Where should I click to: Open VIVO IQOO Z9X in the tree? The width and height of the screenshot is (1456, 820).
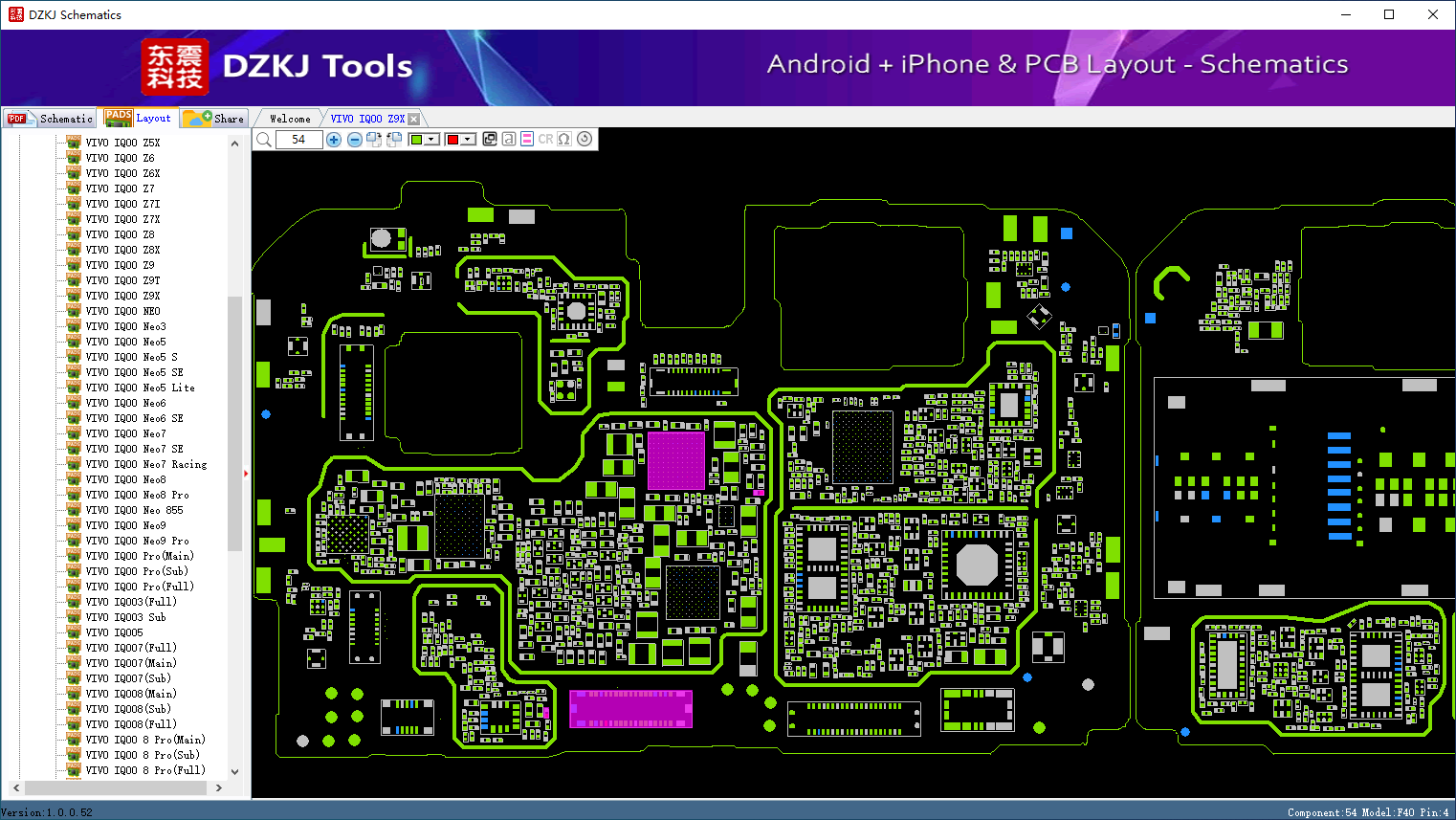point(123,296)
